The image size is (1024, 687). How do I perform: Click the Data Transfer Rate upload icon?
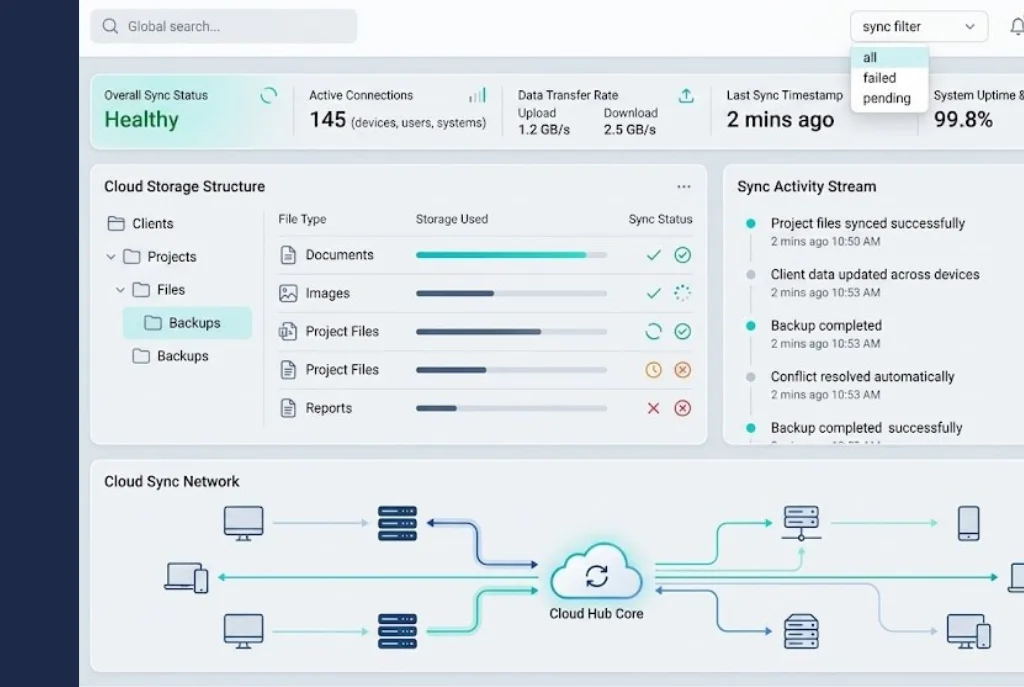coord(686,96)
